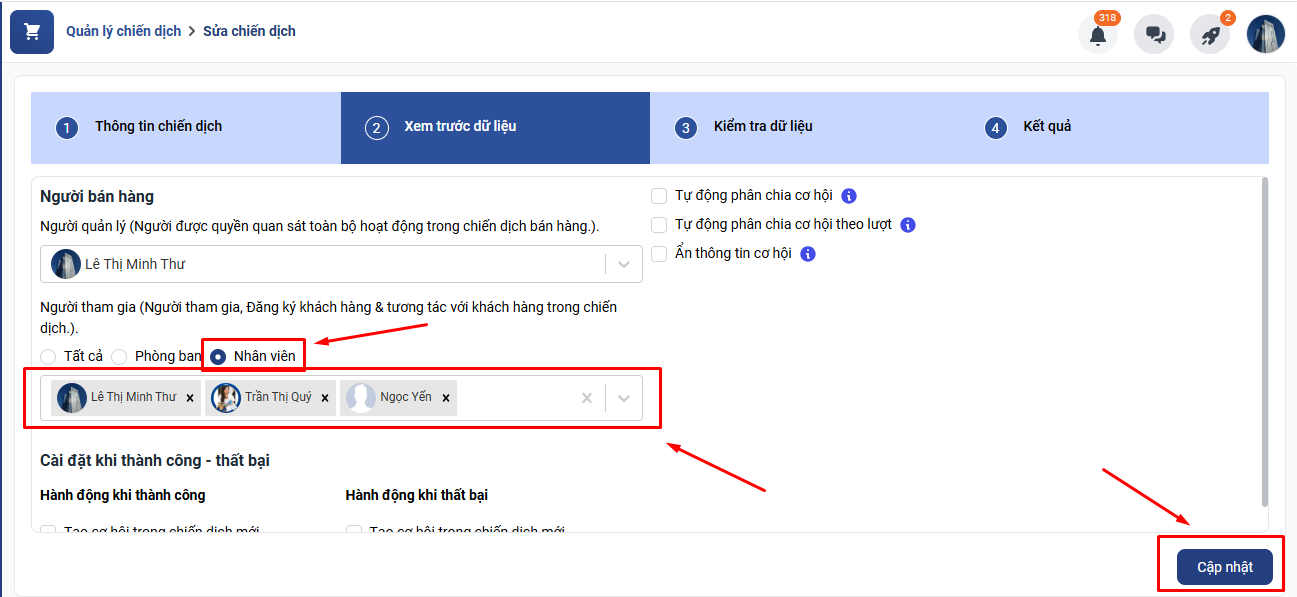The image size is (1297, 597).
Task: Go to Thông tin chiến dịch step
Action: pos(158,127)
